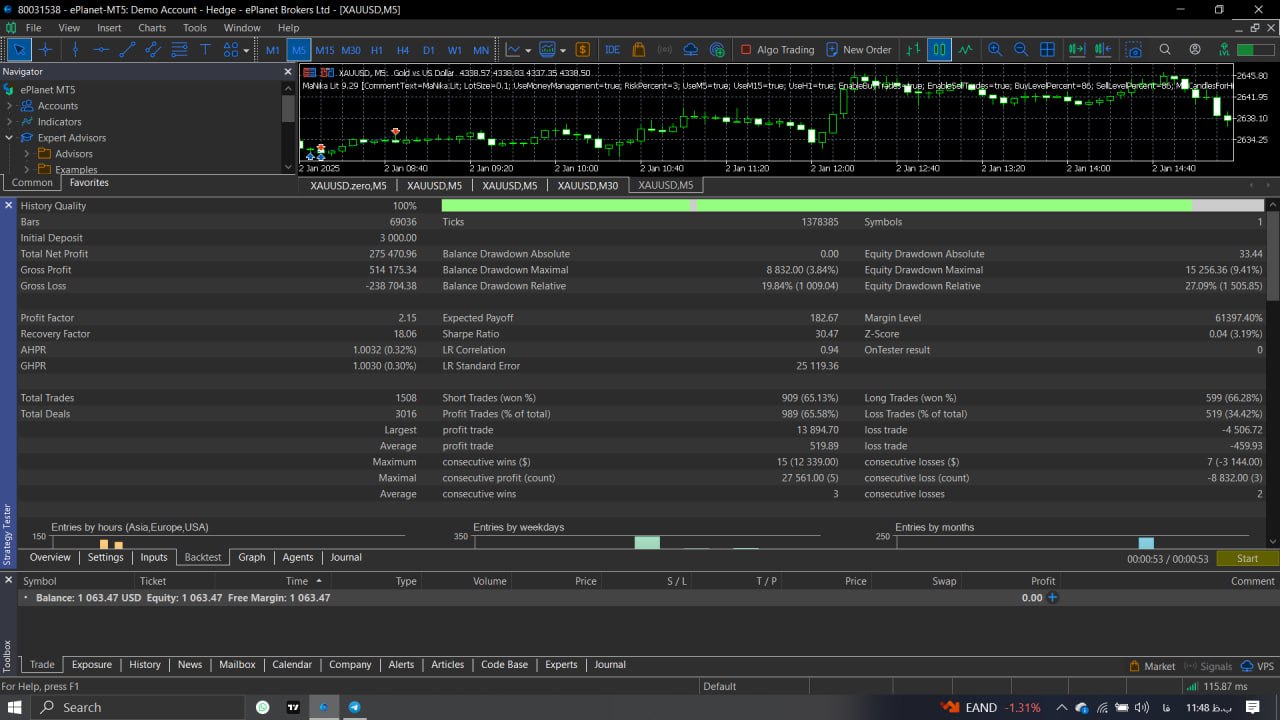Switch timeframe to M15
The height and width of the screenshot is (720, 1280).
click(x=325, y=50)
